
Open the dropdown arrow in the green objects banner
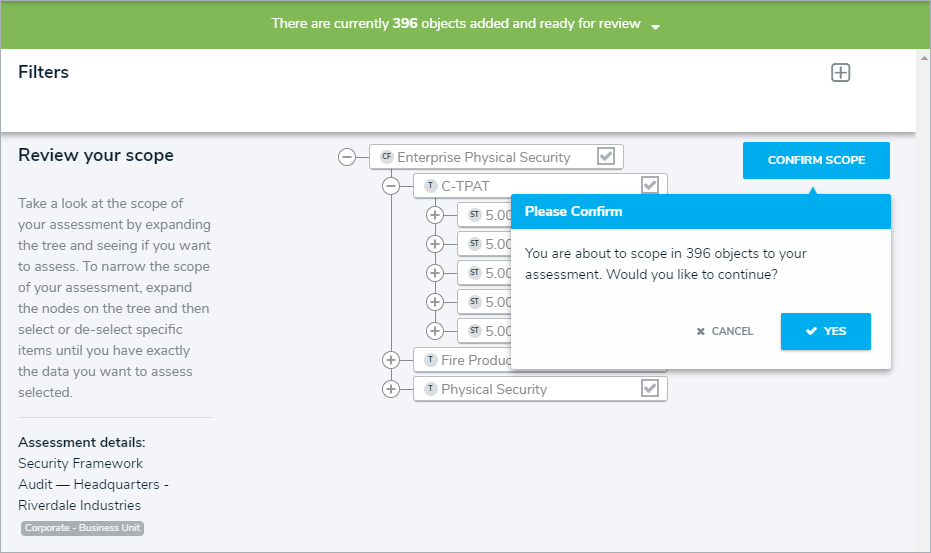point(656,27)
